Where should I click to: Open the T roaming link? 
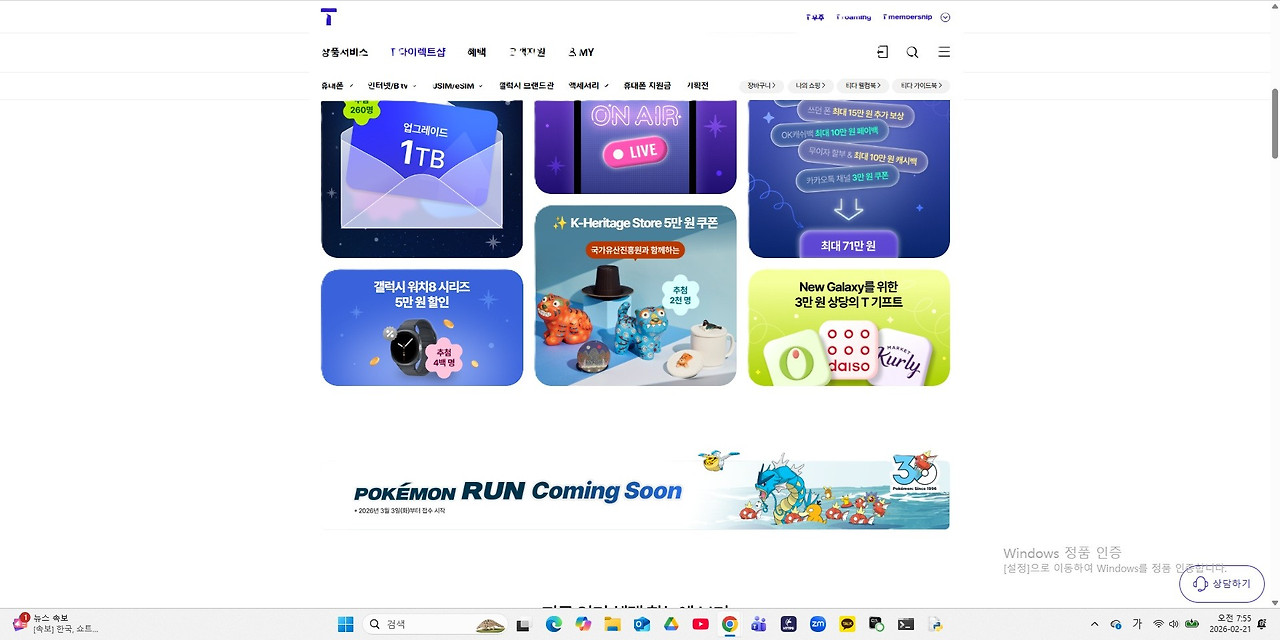tap(853, 17)
